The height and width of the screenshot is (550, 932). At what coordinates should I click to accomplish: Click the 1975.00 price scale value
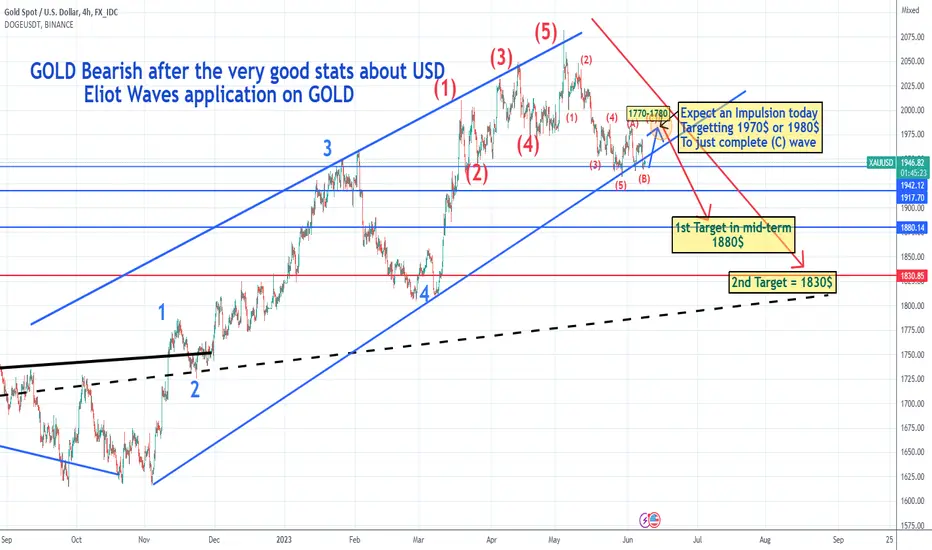(x=912, y=134)
